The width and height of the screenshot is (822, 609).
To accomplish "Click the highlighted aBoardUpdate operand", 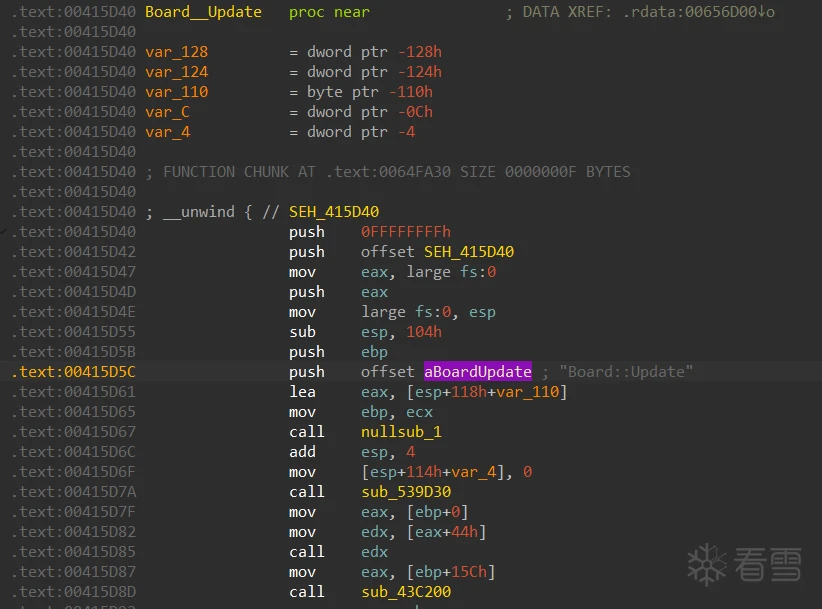I will point(478,372).
